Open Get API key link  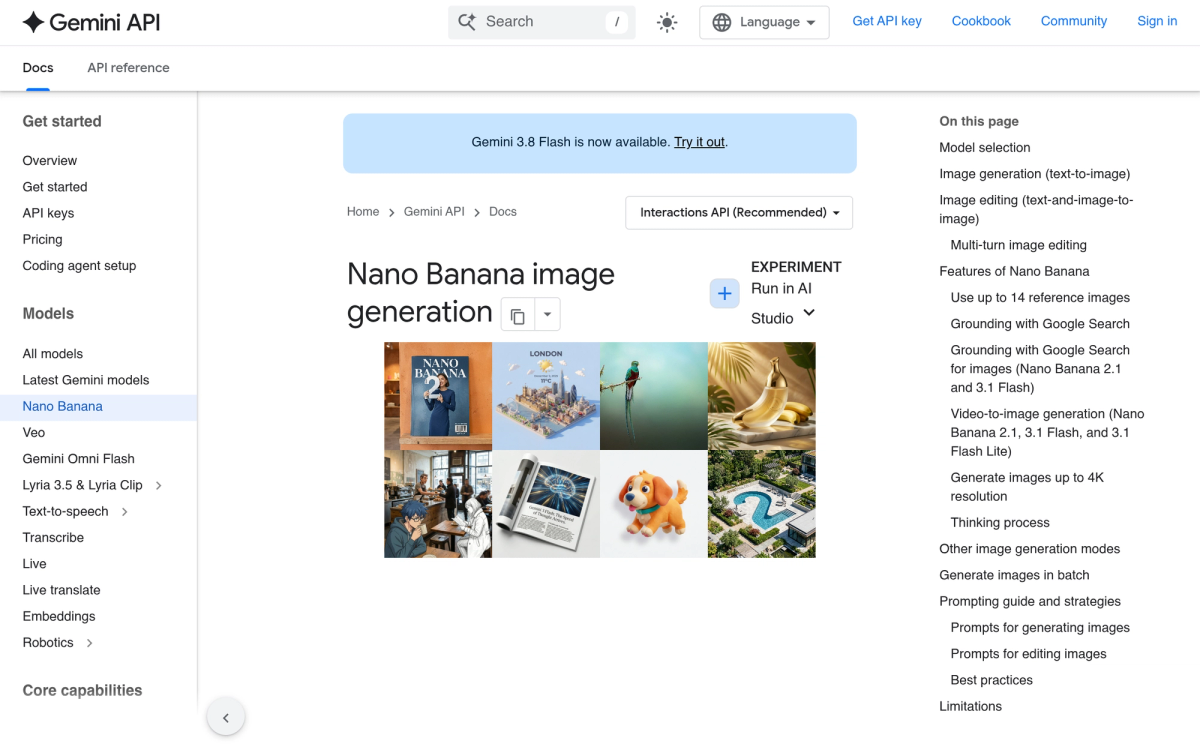pyautogui.click(x=887, y=21)
